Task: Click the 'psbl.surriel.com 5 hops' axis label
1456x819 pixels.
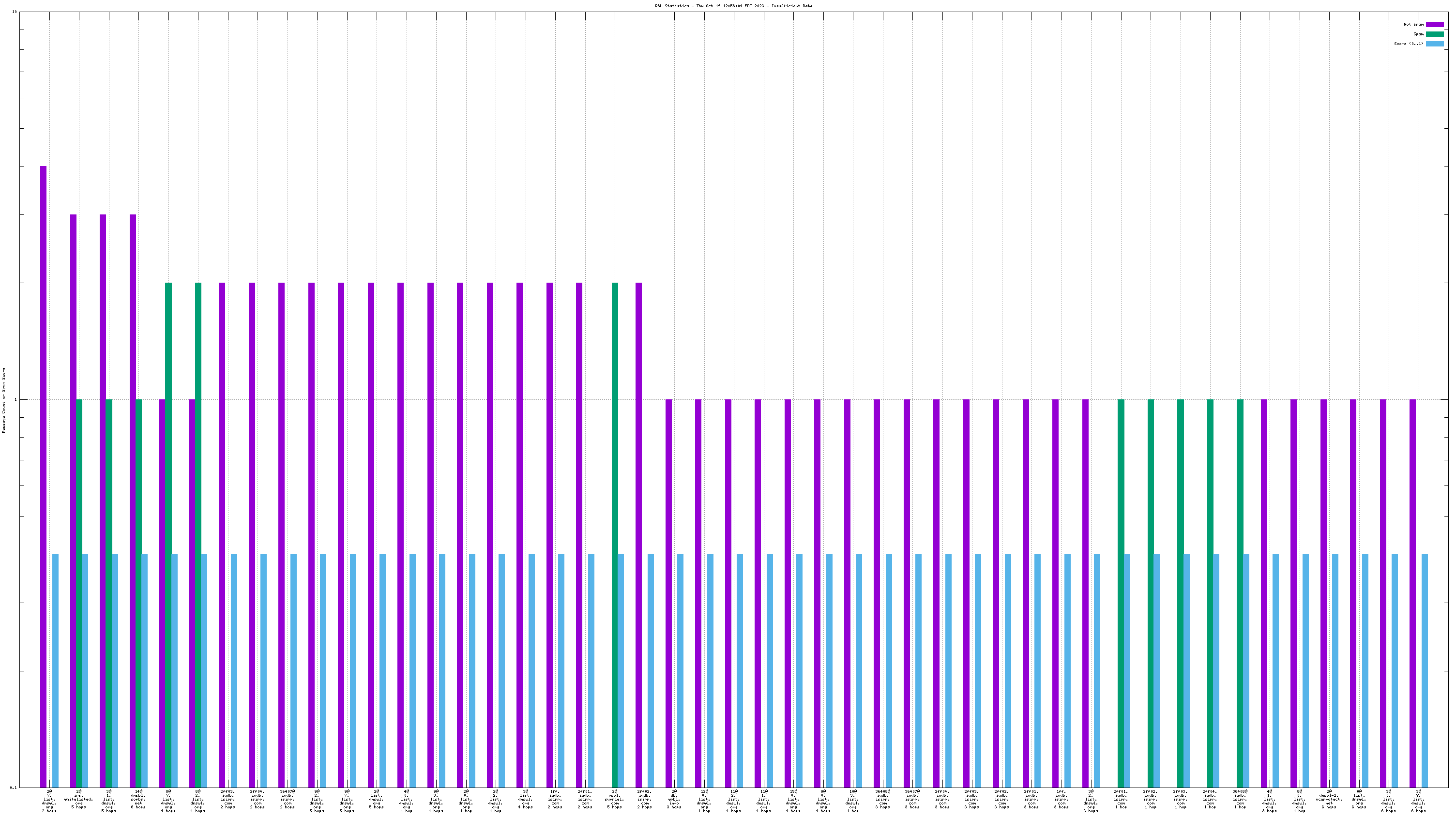Action: (x=614, y=799)
